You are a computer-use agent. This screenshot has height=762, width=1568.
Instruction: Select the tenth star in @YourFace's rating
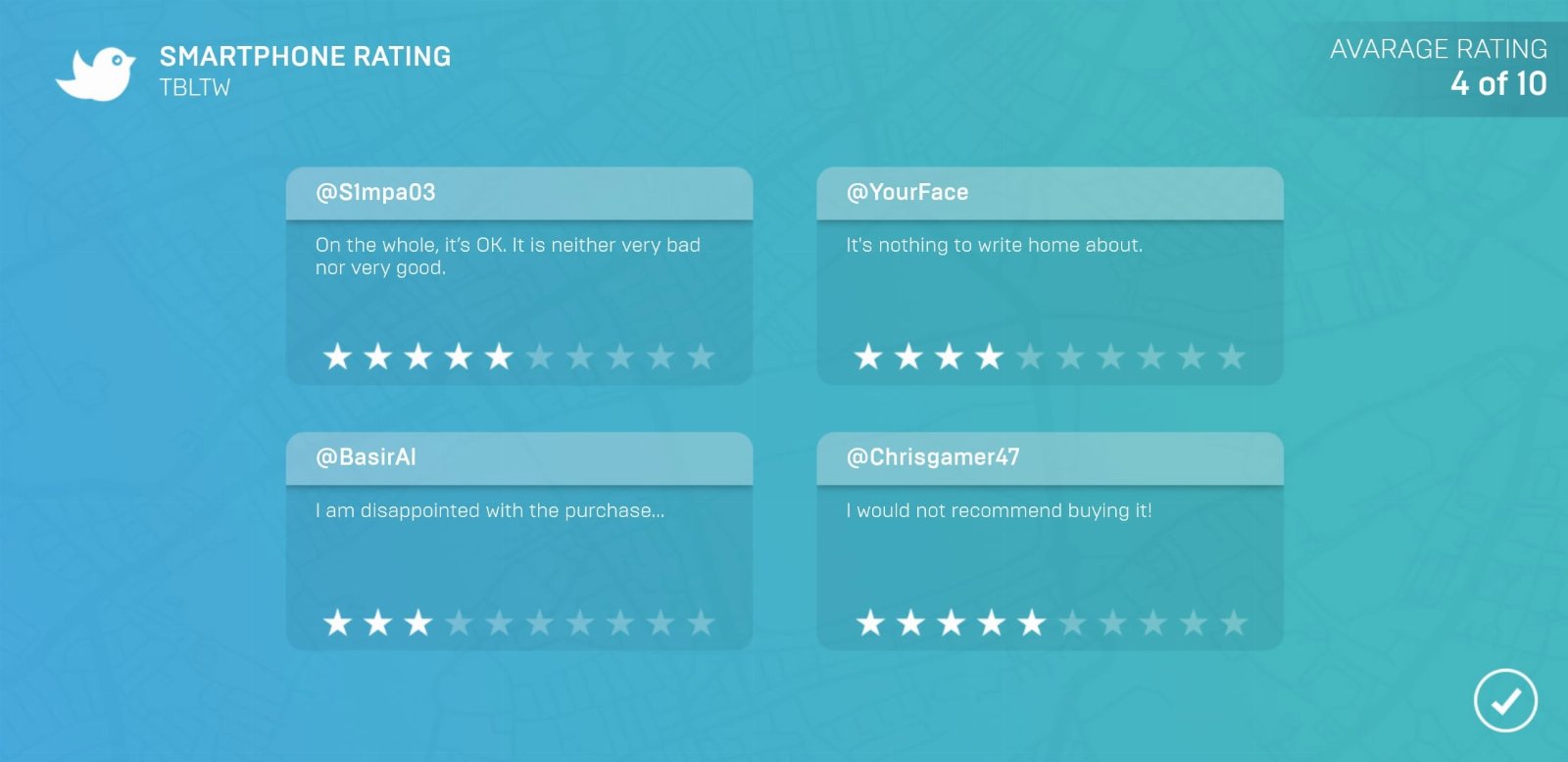point(1232,357)
